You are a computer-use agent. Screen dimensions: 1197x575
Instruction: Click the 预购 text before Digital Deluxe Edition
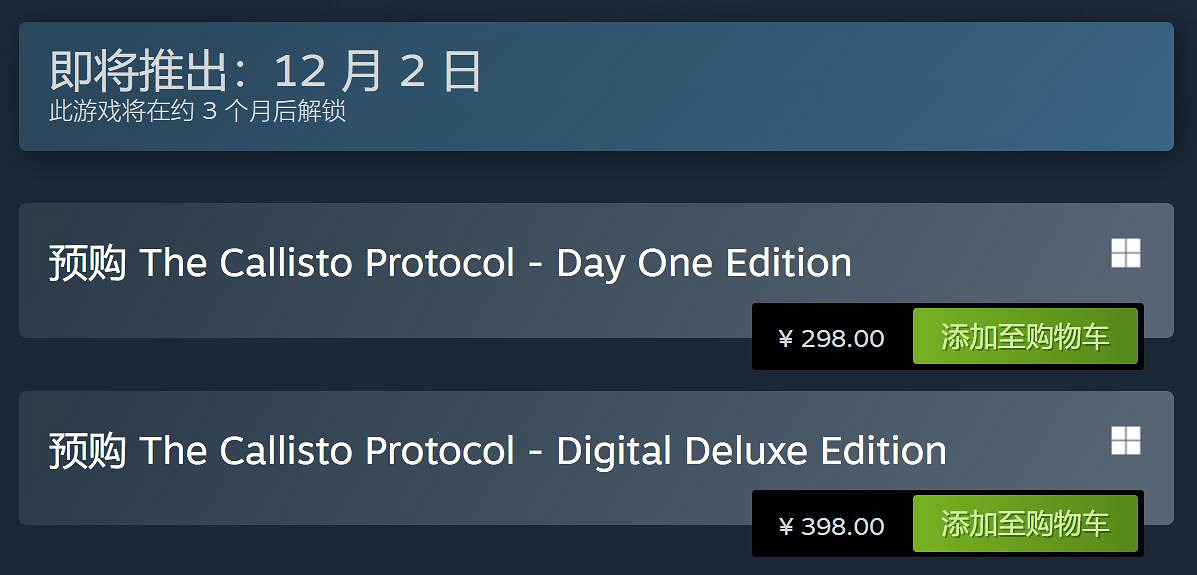87,451
